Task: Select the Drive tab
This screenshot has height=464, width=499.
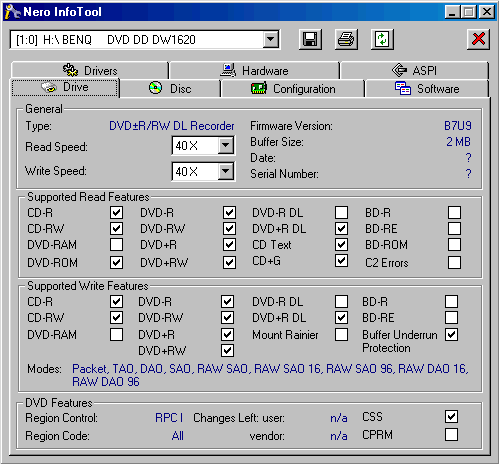Action: click(65, 88)
